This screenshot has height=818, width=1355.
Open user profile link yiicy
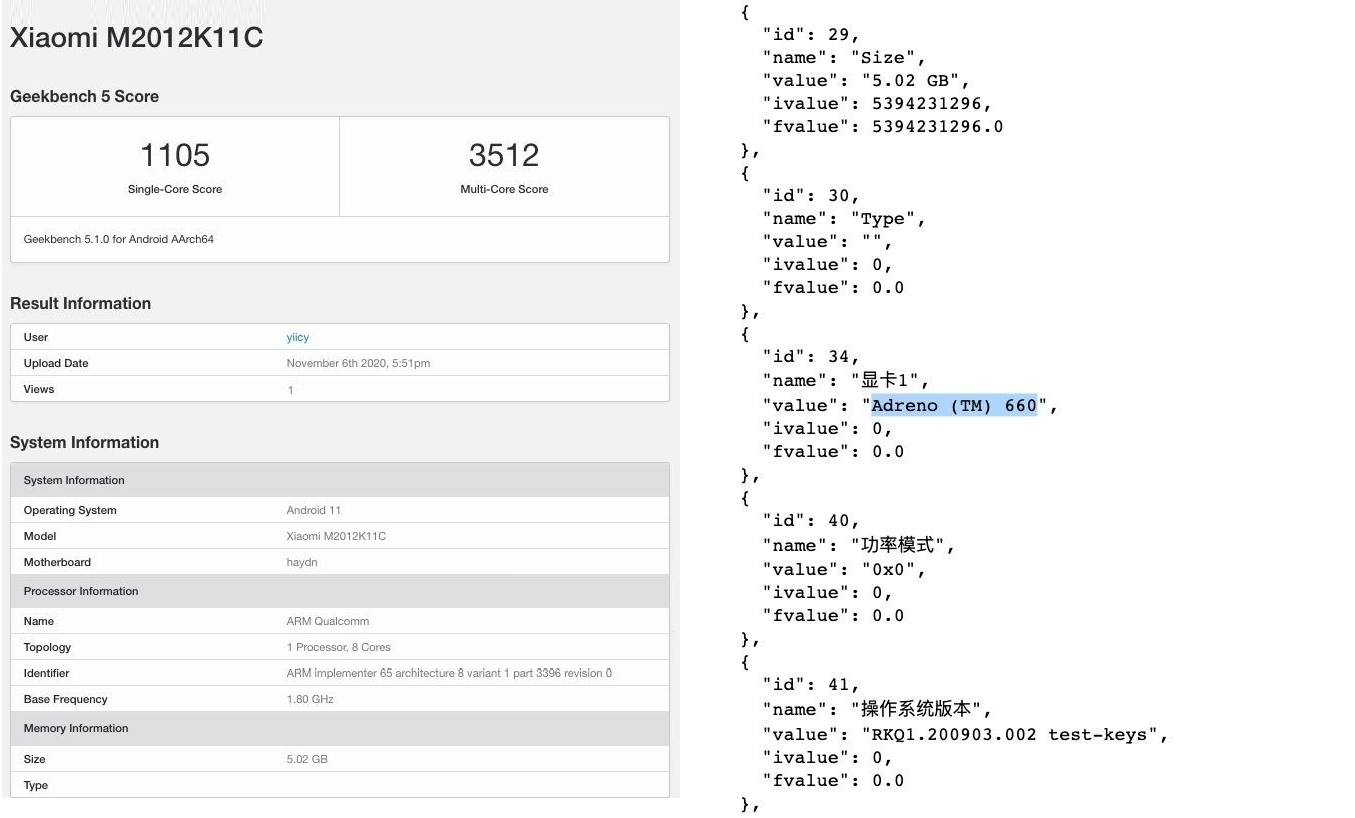pos(297,337)
